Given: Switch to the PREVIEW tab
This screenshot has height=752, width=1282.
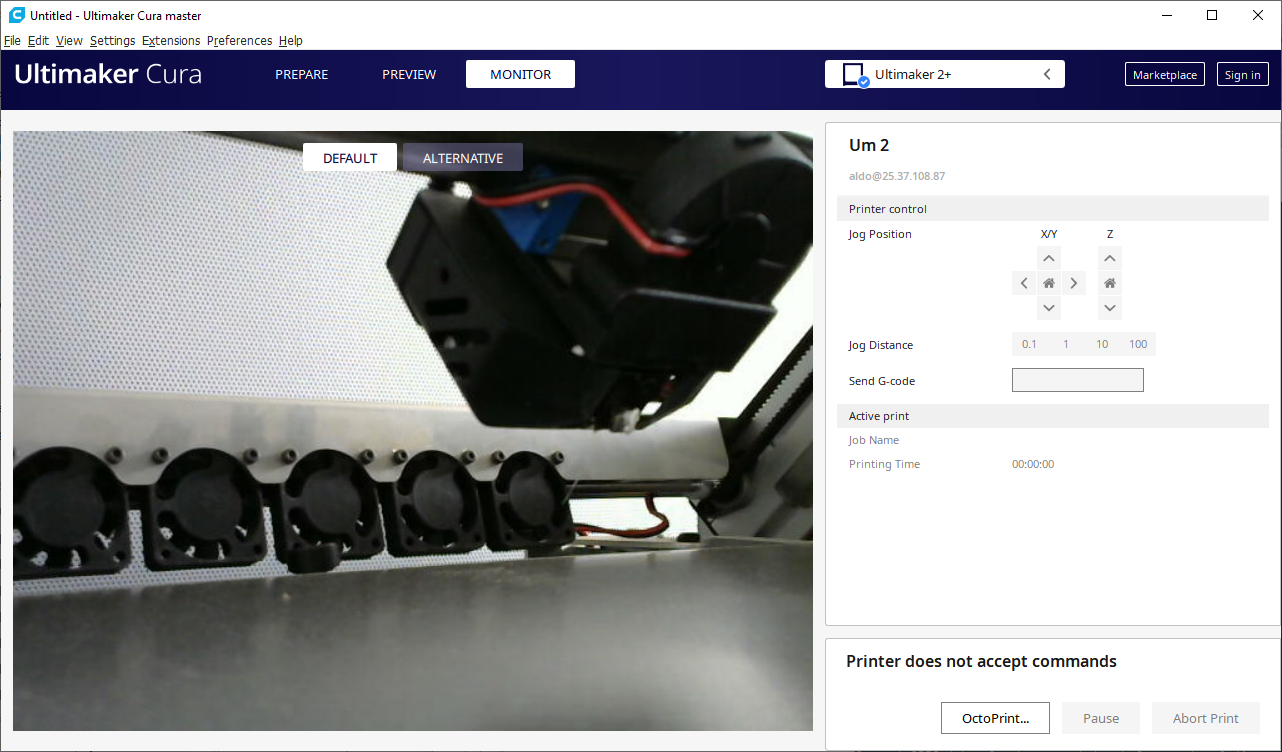Looking at the screenshot, I should [409, 73].
